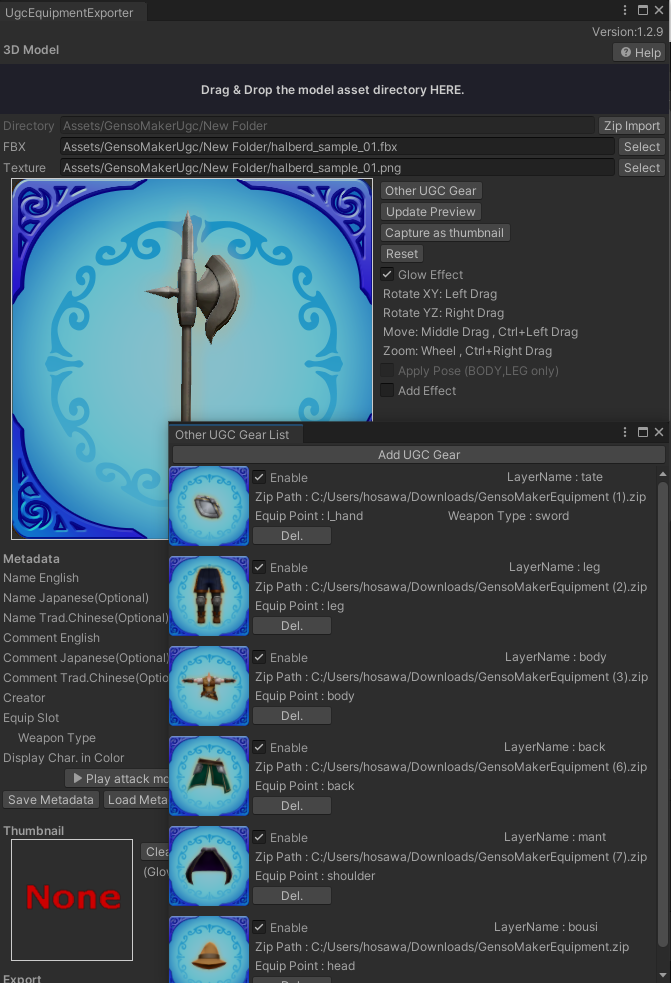Click Capture as thumbnail button
The image size is (671, 983).
(445, 233)
